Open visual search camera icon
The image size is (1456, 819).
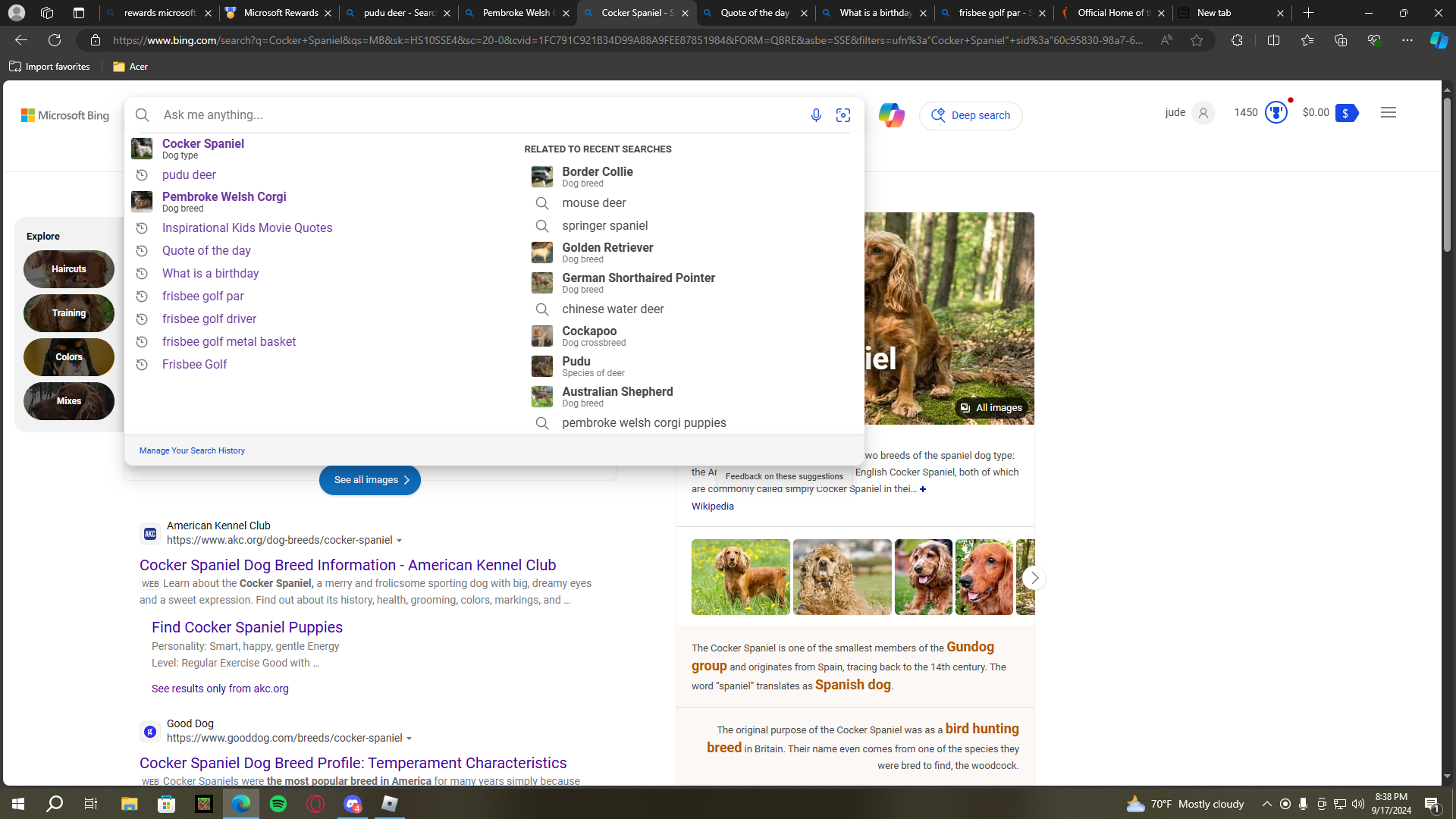click(843, 115)
